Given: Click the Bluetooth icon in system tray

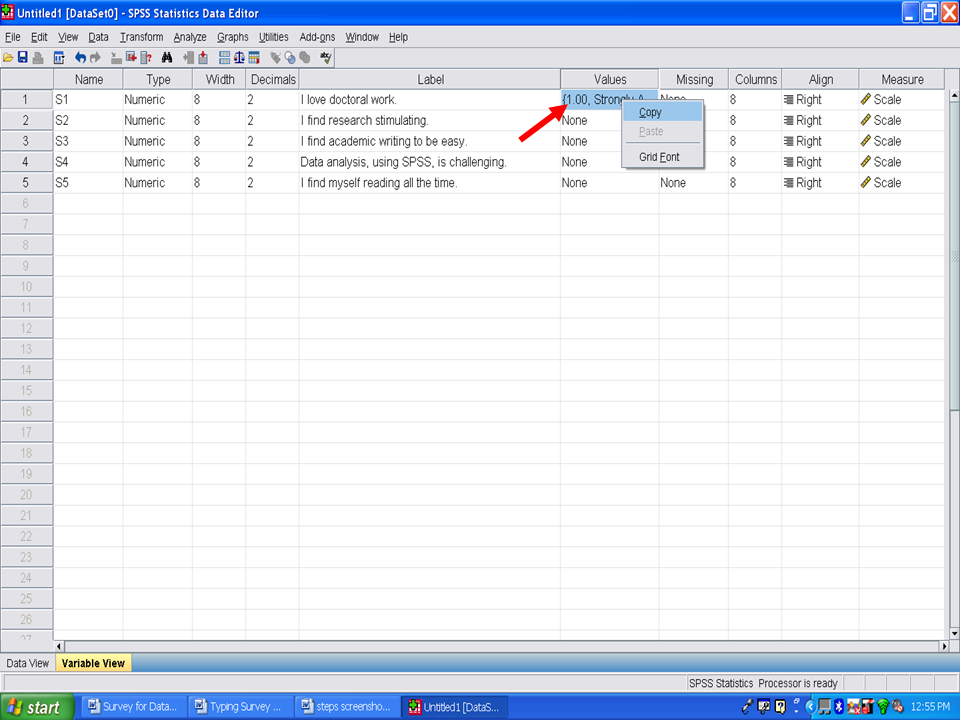Looking at the screenshot, I should tap(841, 707).
